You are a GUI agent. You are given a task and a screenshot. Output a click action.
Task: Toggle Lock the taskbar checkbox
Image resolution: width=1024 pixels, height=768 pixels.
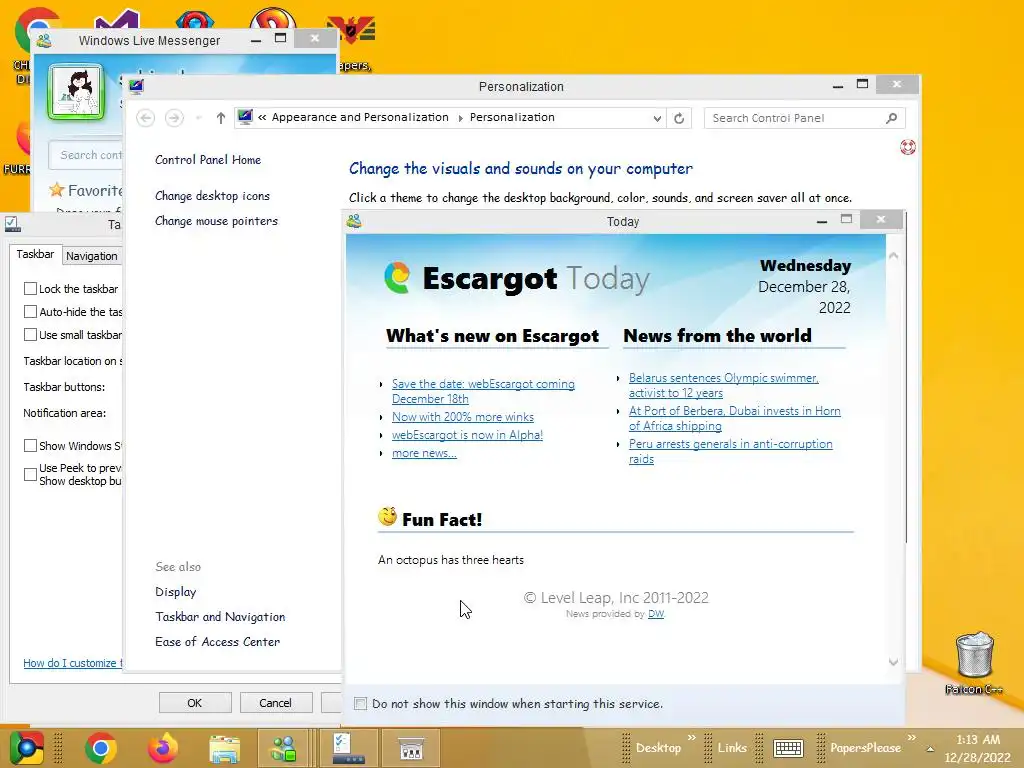coord(30,289)
